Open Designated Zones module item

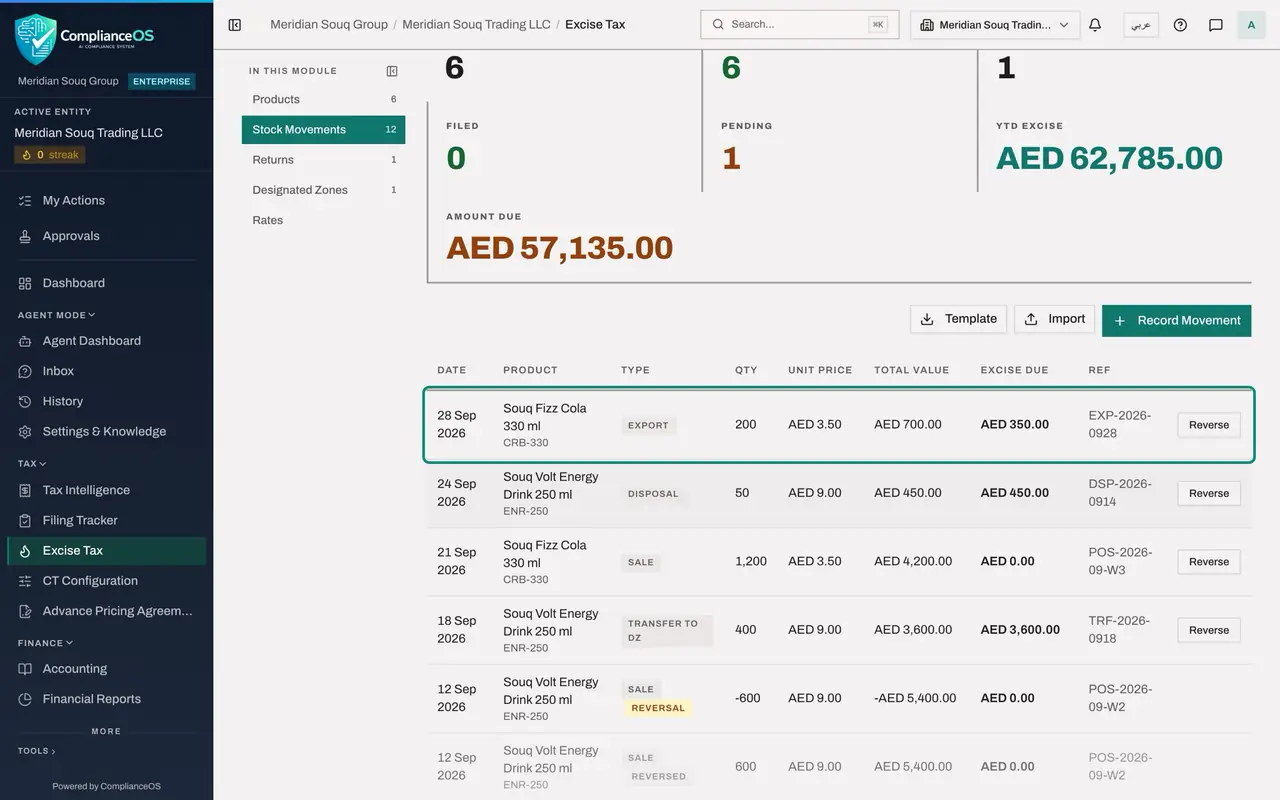coord(323,190)
